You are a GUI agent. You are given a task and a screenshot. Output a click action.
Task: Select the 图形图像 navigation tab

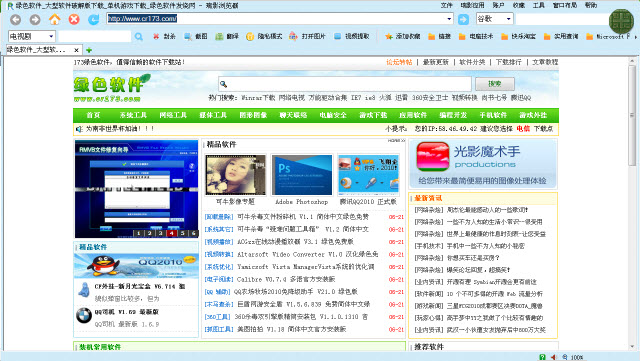253,115
